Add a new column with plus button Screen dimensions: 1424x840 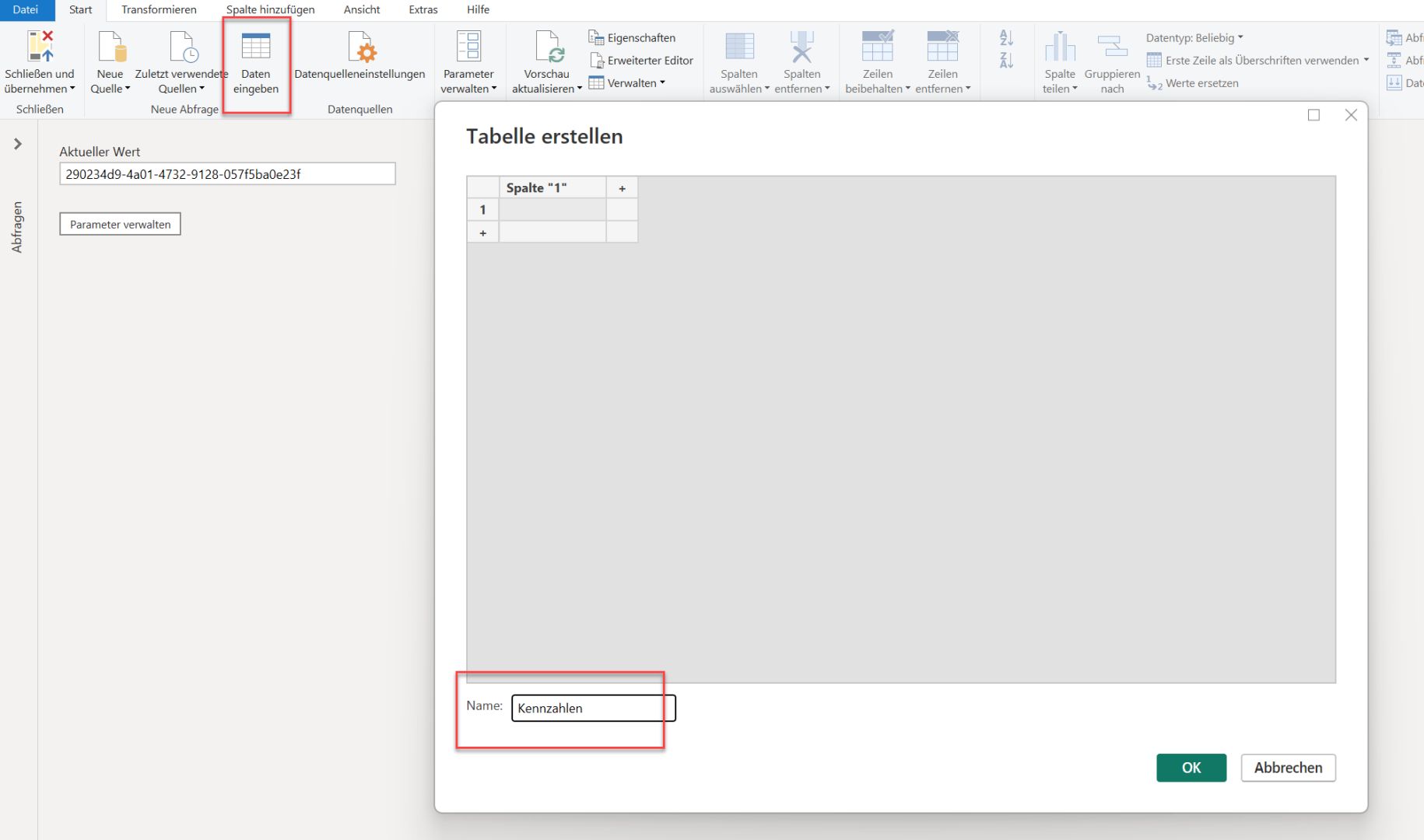pyautogui.click(x=622, y=187)
